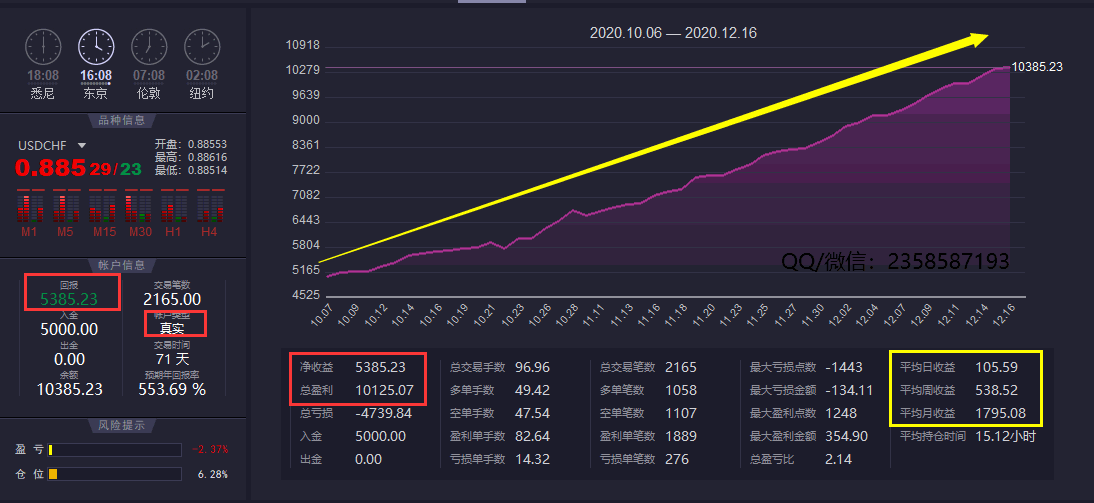This screenshot has width=1094, height=503.
Task: Click the 总盈利 10125.07 stat
Action: [x=357, y=391]
